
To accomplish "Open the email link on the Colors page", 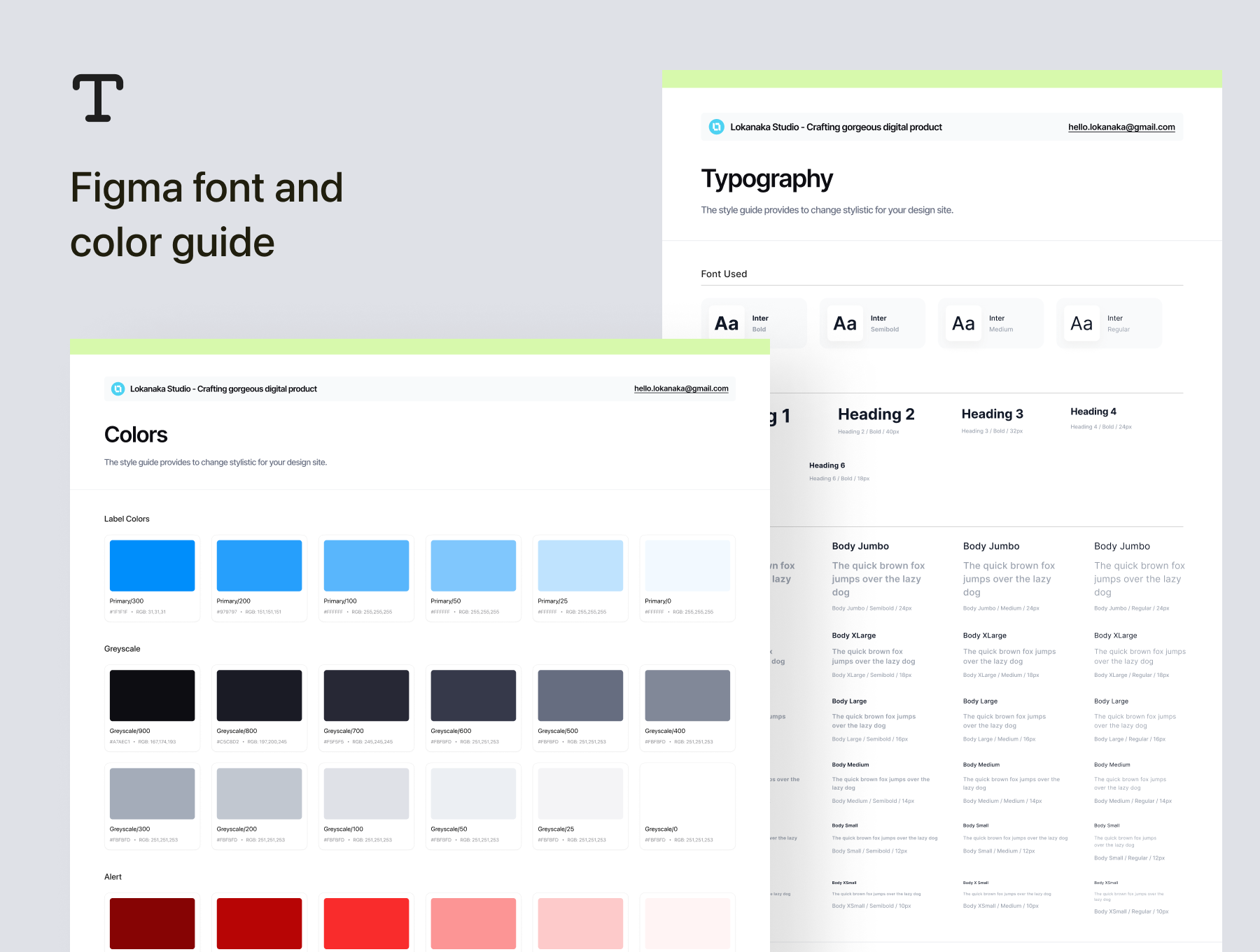I will click(681, 388).
